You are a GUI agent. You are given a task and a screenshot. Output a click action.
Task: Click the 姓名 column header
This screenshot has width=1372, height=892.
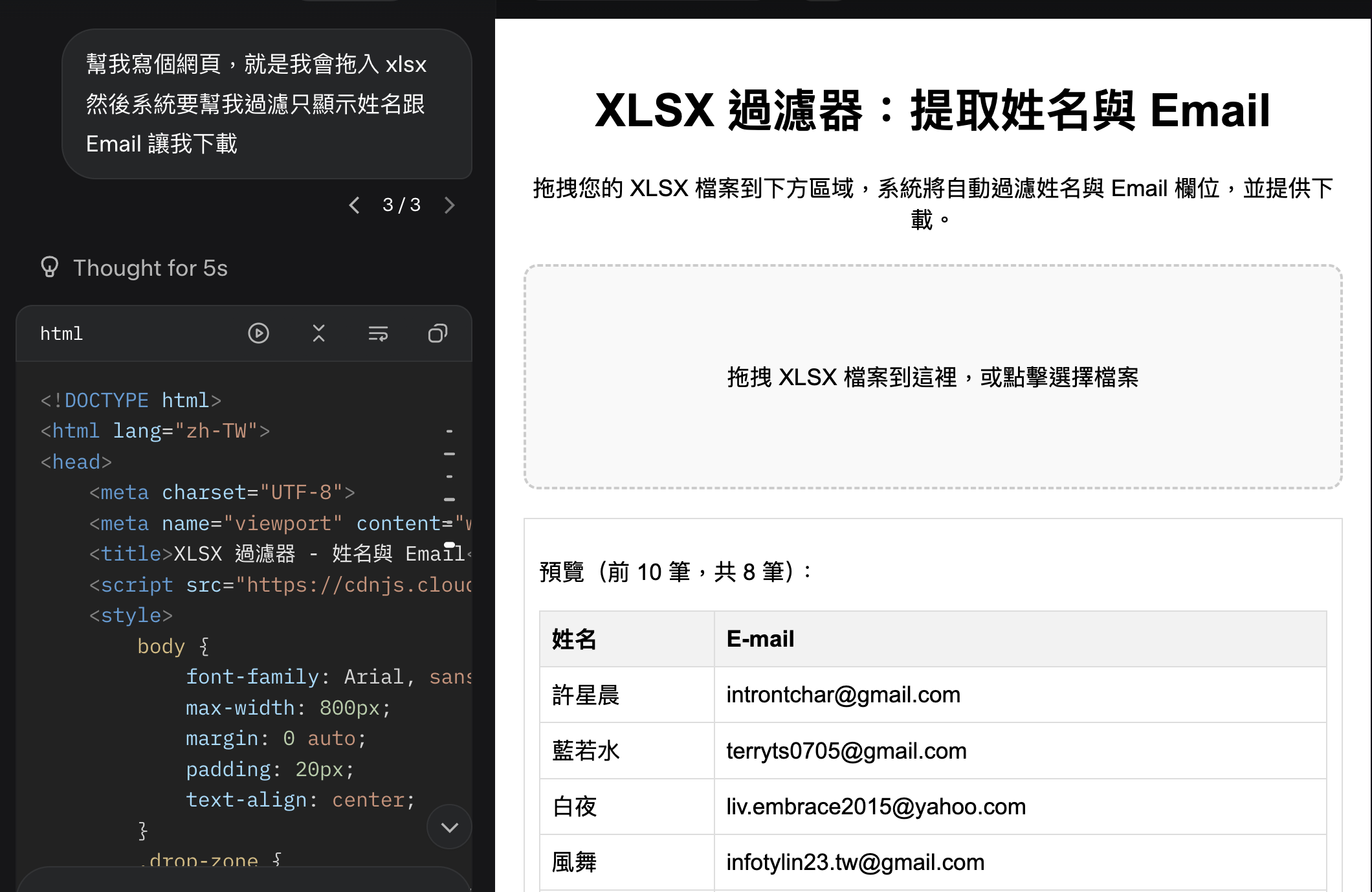pos(572,638)
